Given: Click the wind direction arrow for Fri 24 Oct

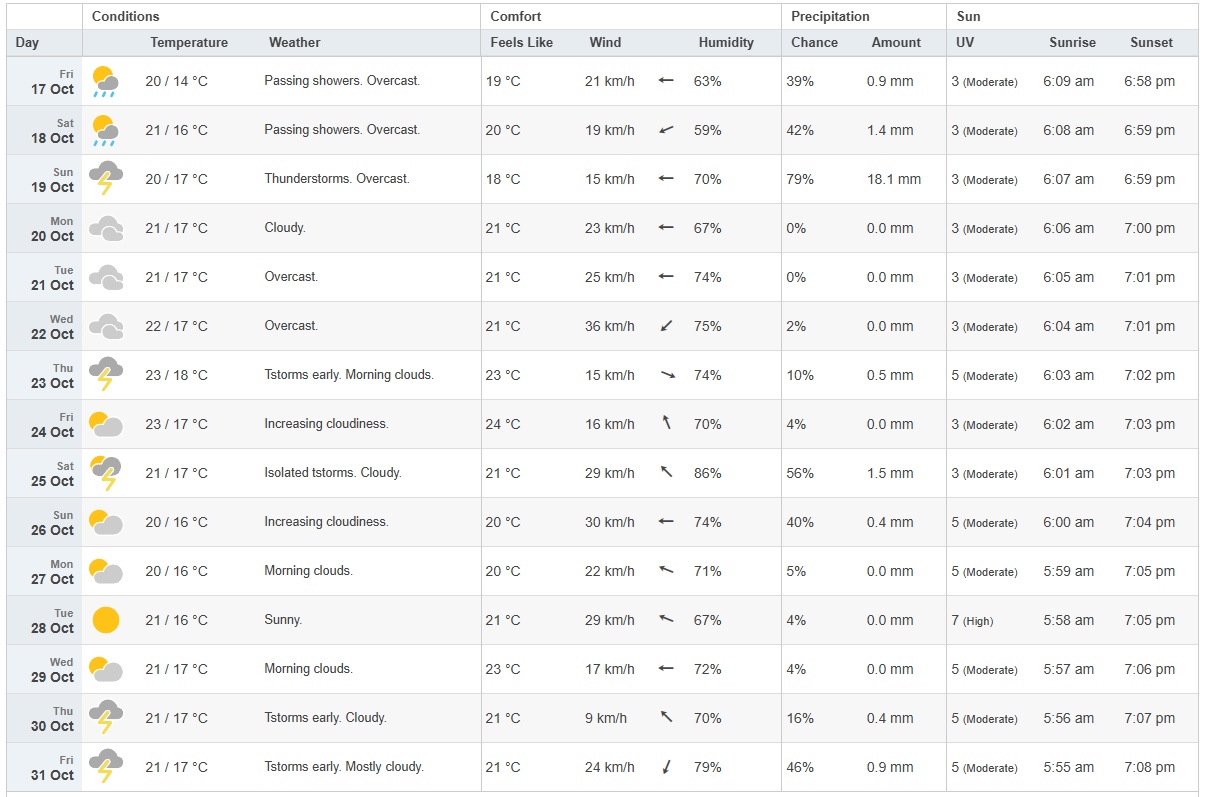Looking at the screenshot, I should pyautogui.click(x=666, y=424).
